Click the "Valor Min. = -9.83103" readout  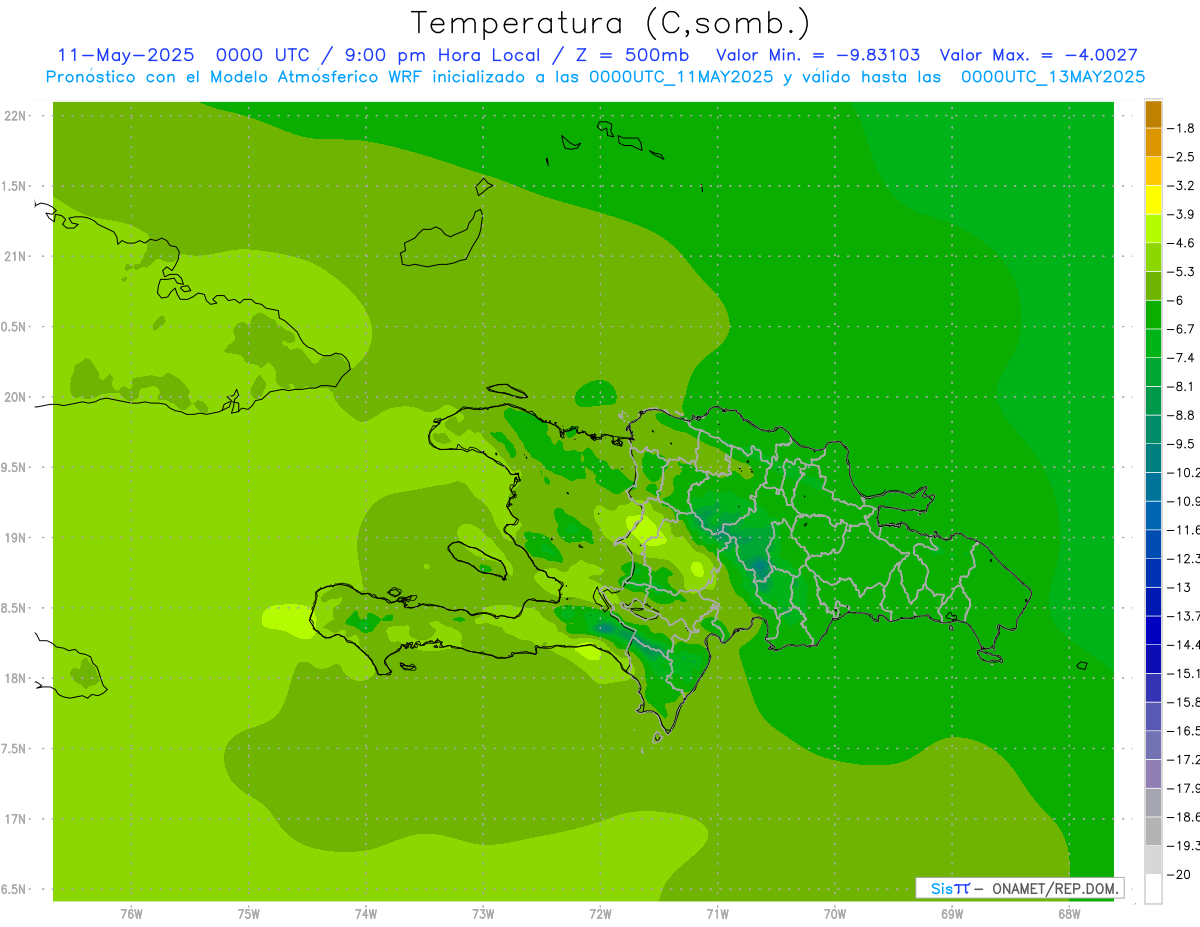(819, 55)
